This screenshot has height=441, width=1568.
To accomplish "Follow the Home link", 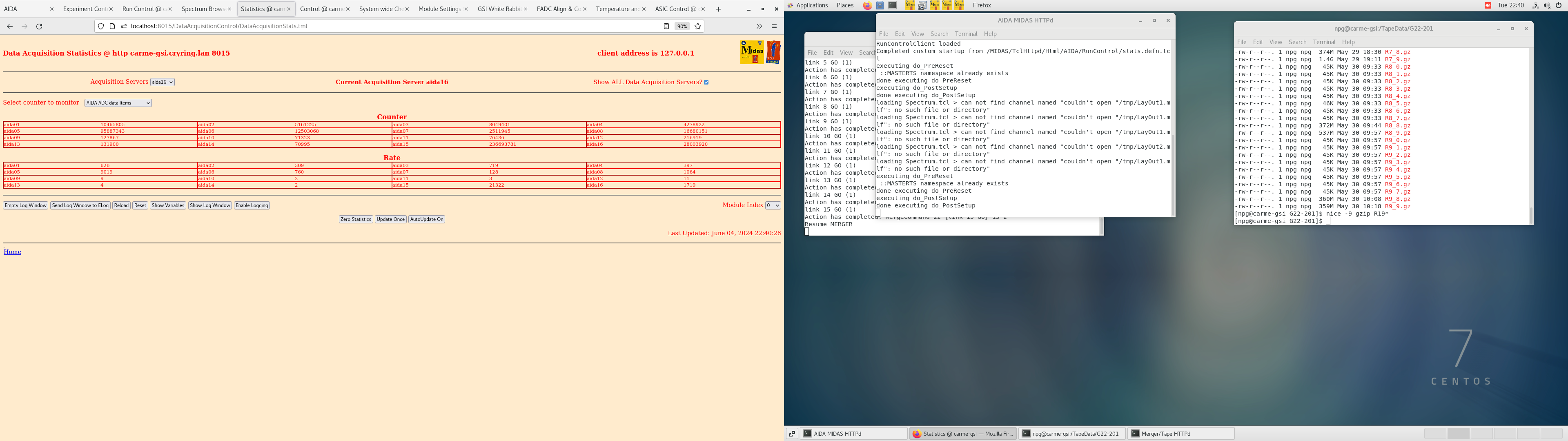I will (x=12, y=252).
